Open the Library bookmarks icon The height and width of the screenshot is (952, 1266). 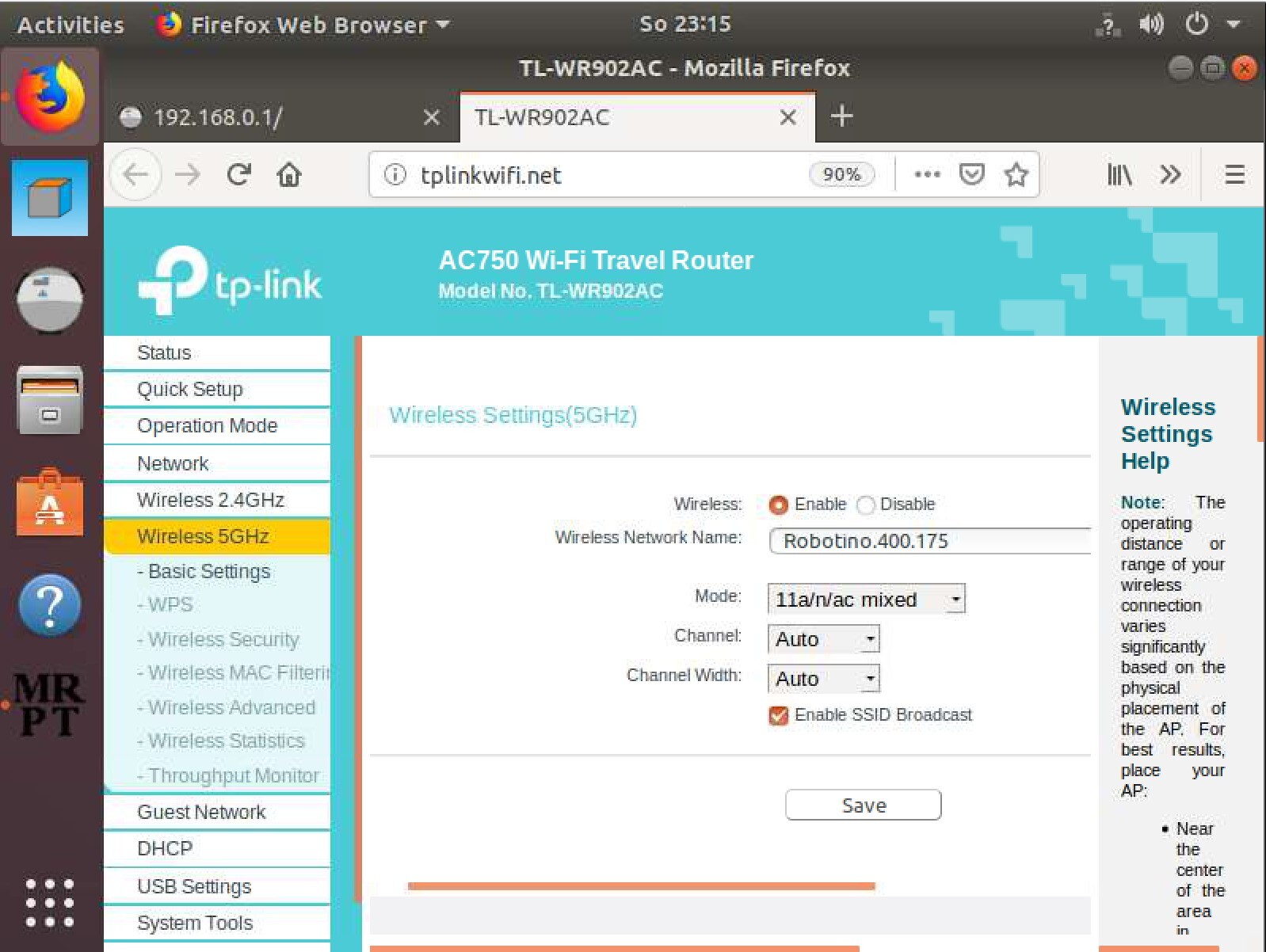tap(1119, 174)
